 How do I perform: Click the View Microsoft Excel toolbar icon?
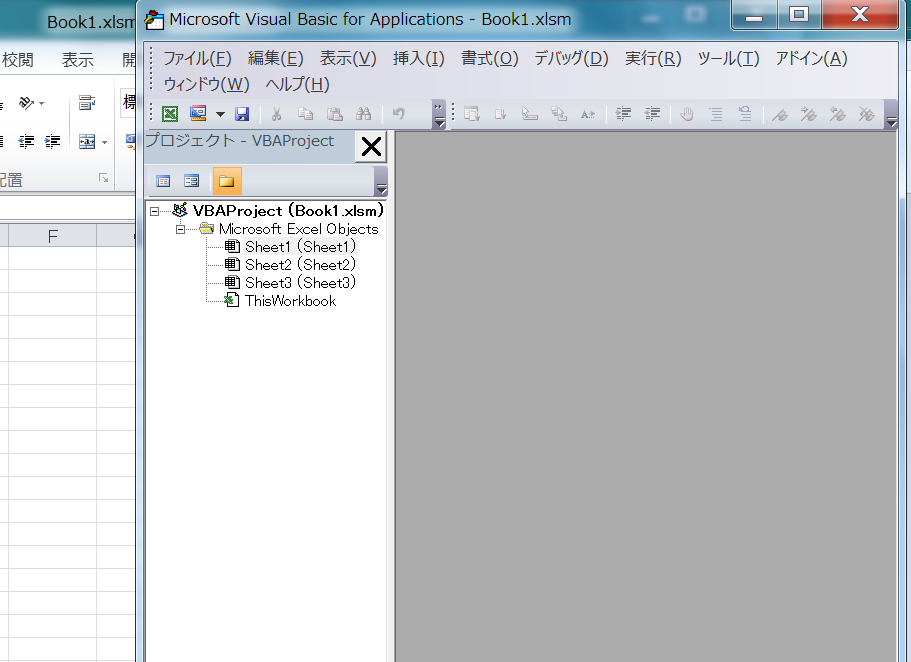click(170, 114)
